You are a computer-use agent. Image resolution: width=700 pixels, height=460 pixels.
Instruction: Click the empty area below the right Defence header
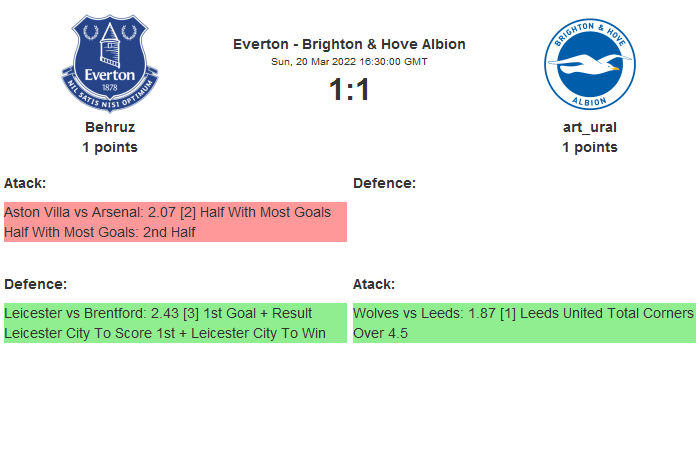click(x=522, y=222)
